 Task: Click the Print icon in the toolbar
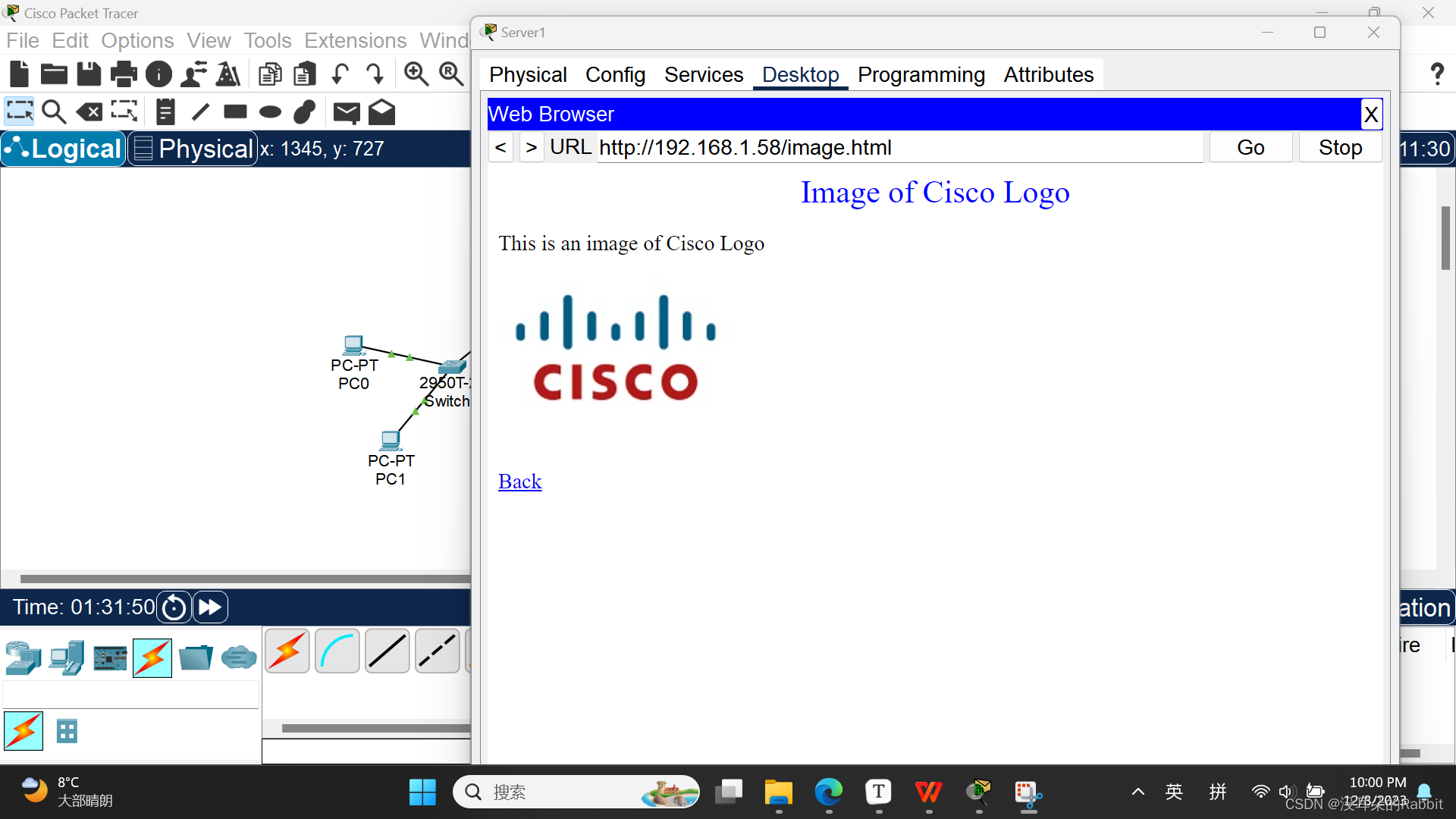point(124,74)
